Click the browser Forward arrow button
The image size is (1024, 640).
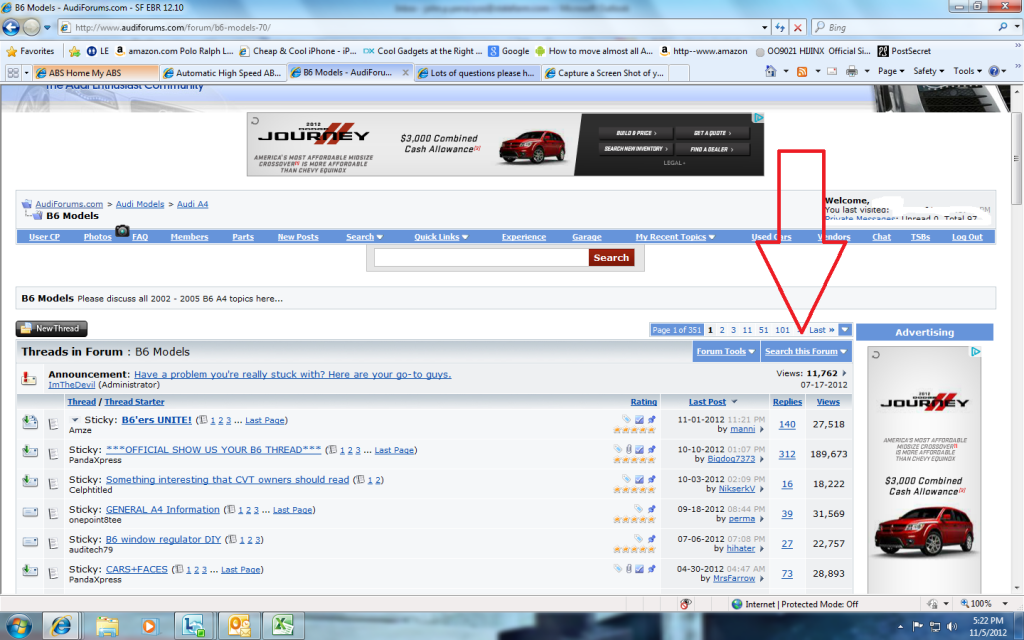tap(31, 27)
